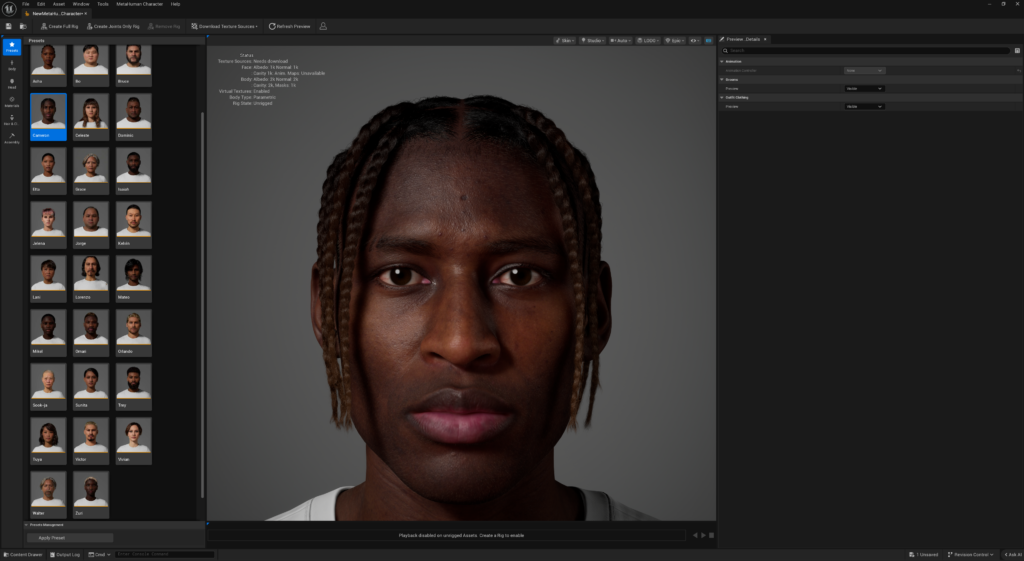
Task: Open the Assembly sidebar section
Action: pos(12,138)
